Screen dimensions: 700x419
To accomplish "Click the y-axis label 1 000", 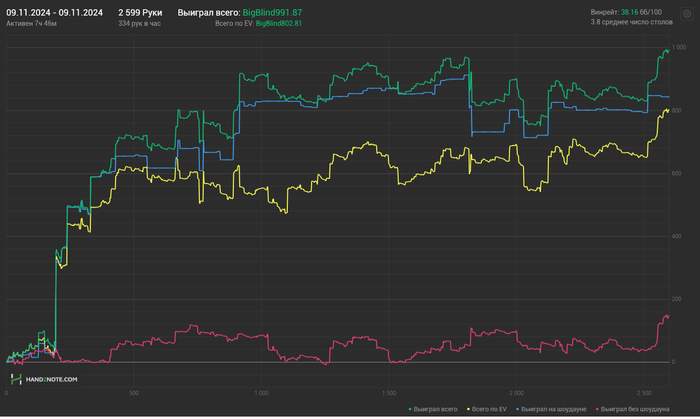I will tap(679, 47).
